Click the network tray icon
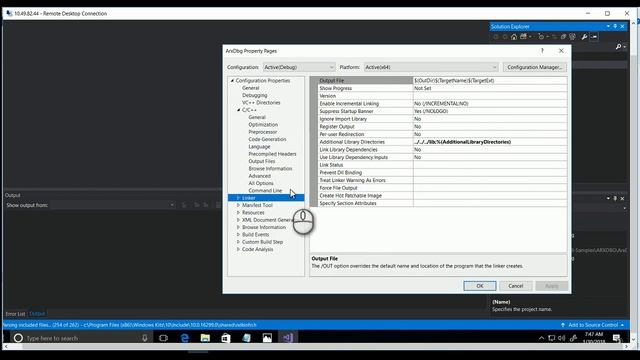Image resolution: width=640 pixels, height=360 pixels. coord(551,338)
